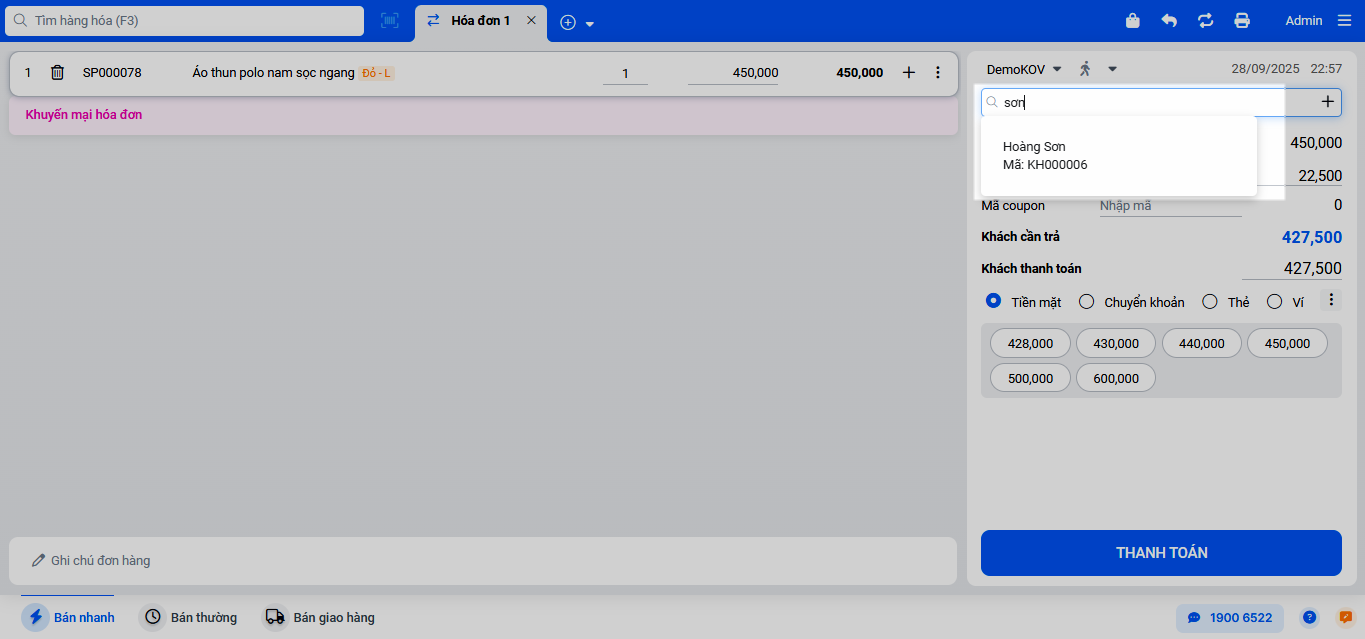
Task: Open the barcode scanner icon
Action: click(389, 20)
